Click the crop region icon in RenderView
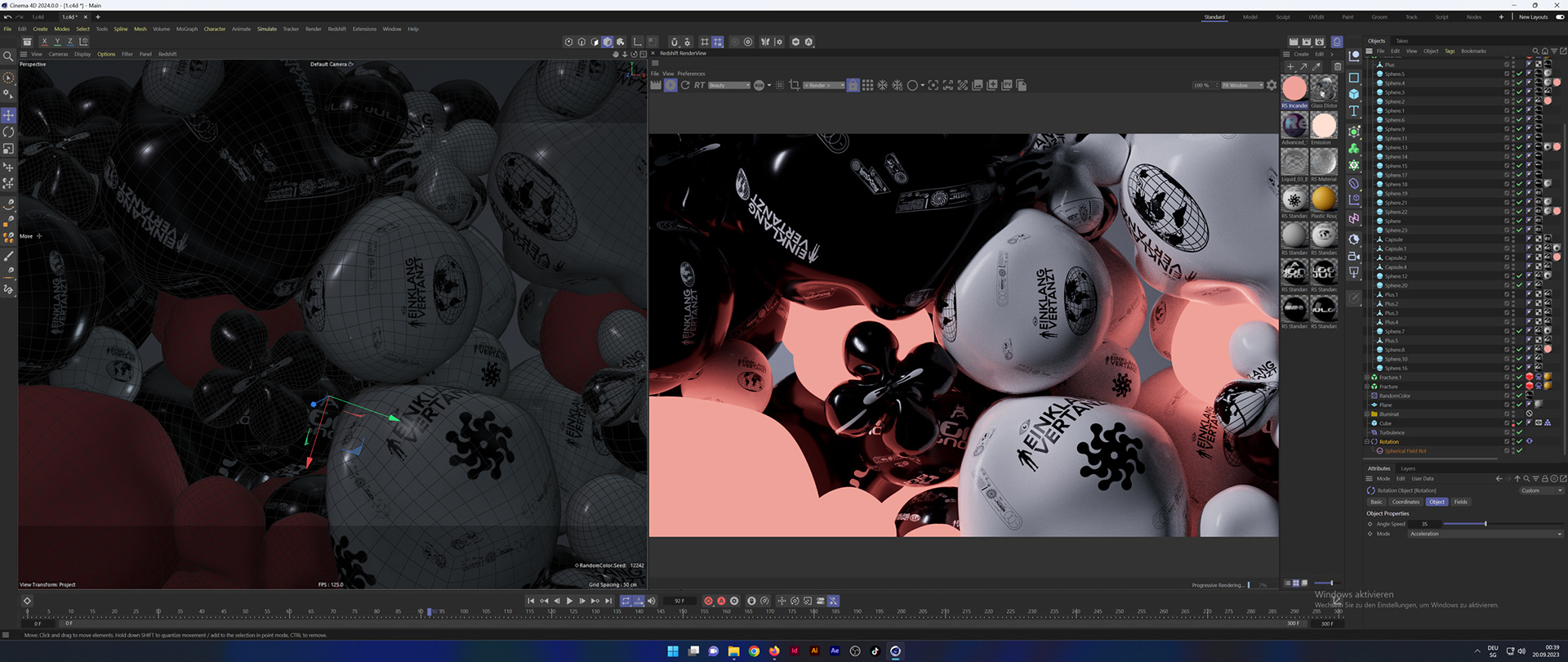Viewport: 1568px width, 662px height. (795, 85)
